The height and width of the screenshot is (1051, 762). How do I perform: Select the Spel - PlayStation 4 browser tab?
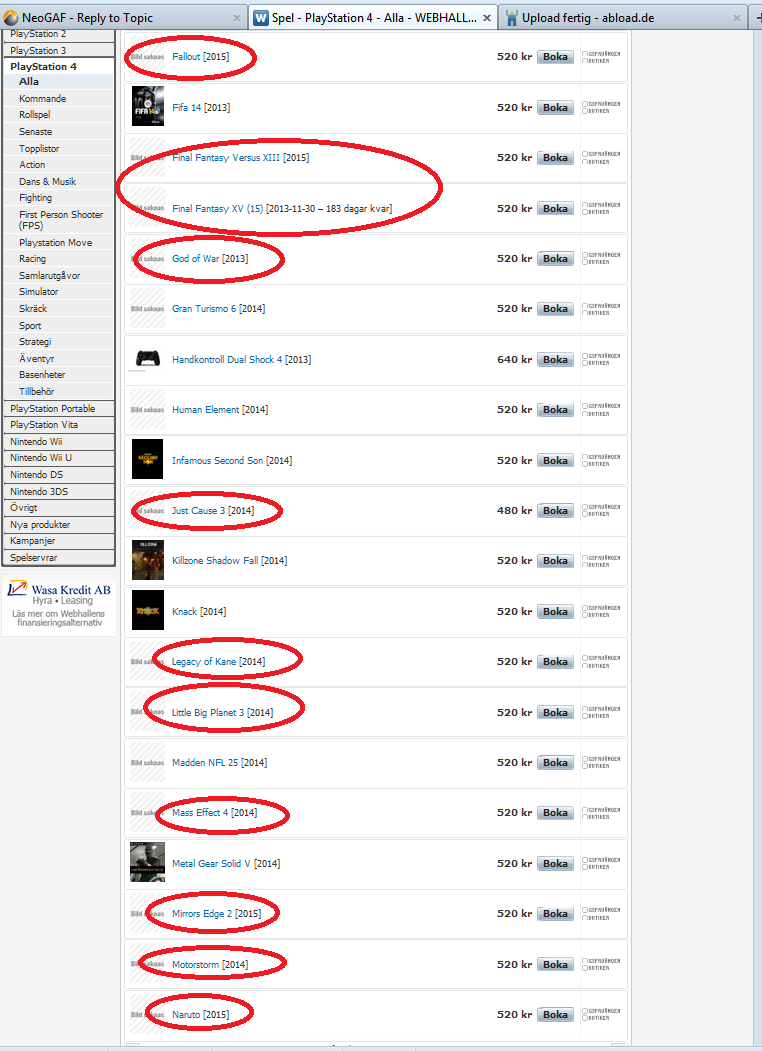coord(373,18)
